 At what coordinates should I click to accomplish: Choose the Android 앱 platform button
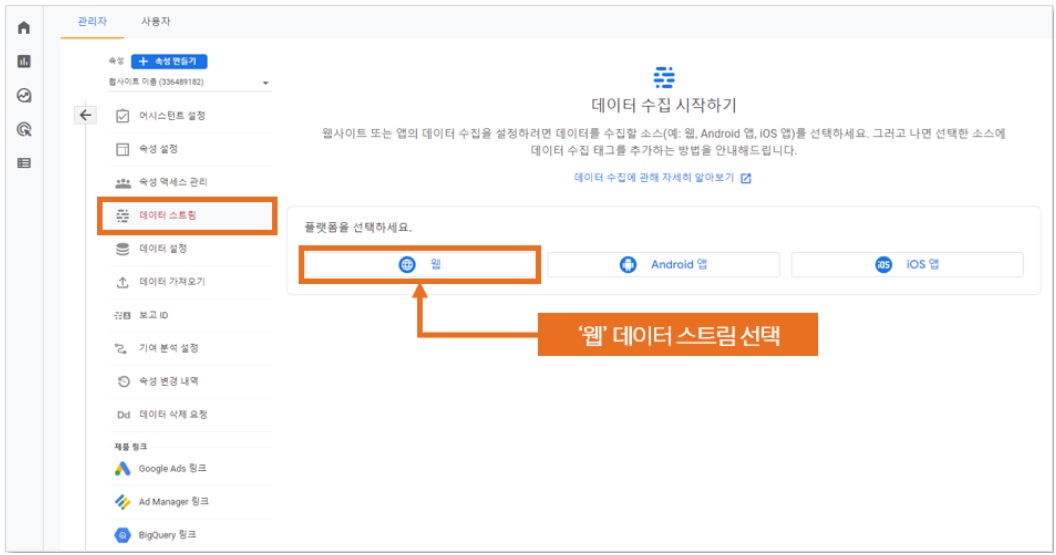click(x=663, y=265)
